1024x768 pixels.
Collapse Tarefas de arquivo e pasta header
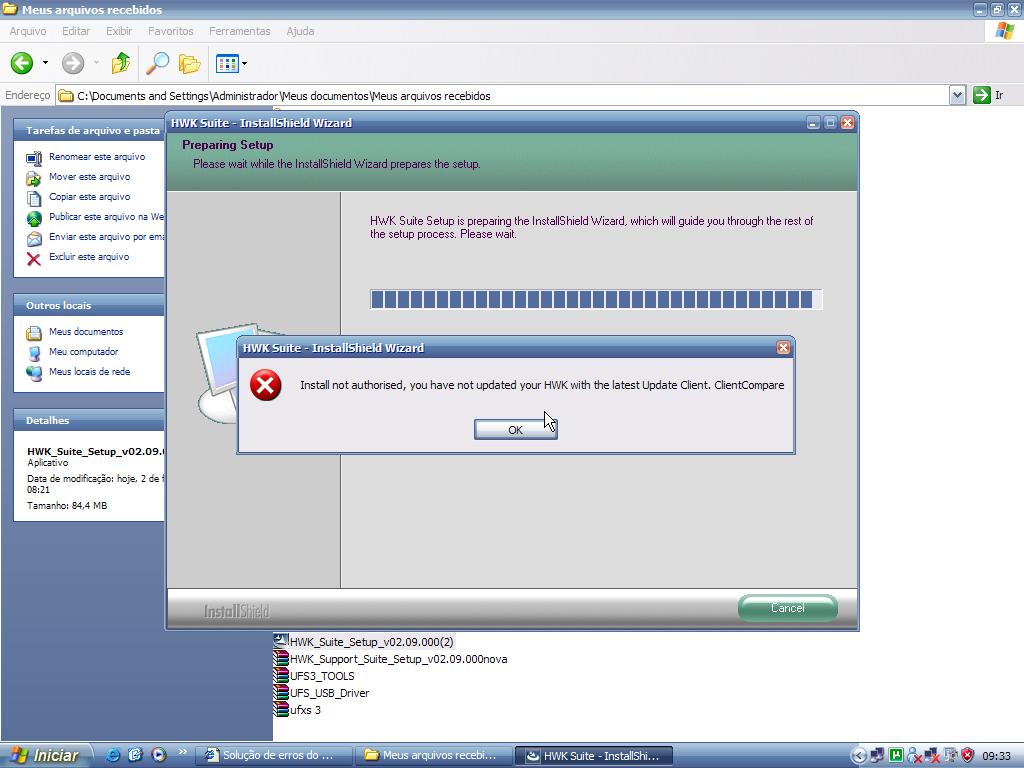click(x=89, y=130)
